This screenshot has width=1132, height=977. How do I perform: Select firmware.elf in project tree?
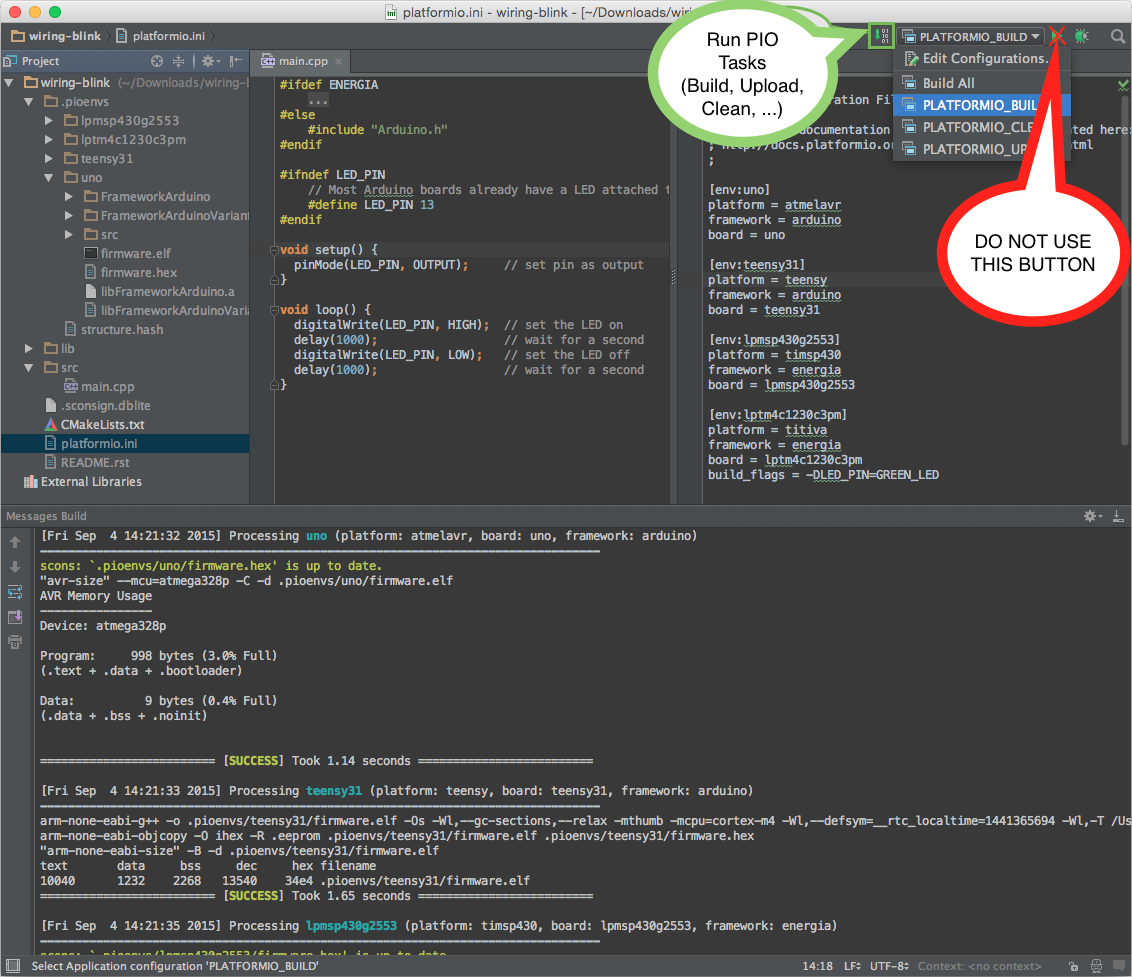127,253
